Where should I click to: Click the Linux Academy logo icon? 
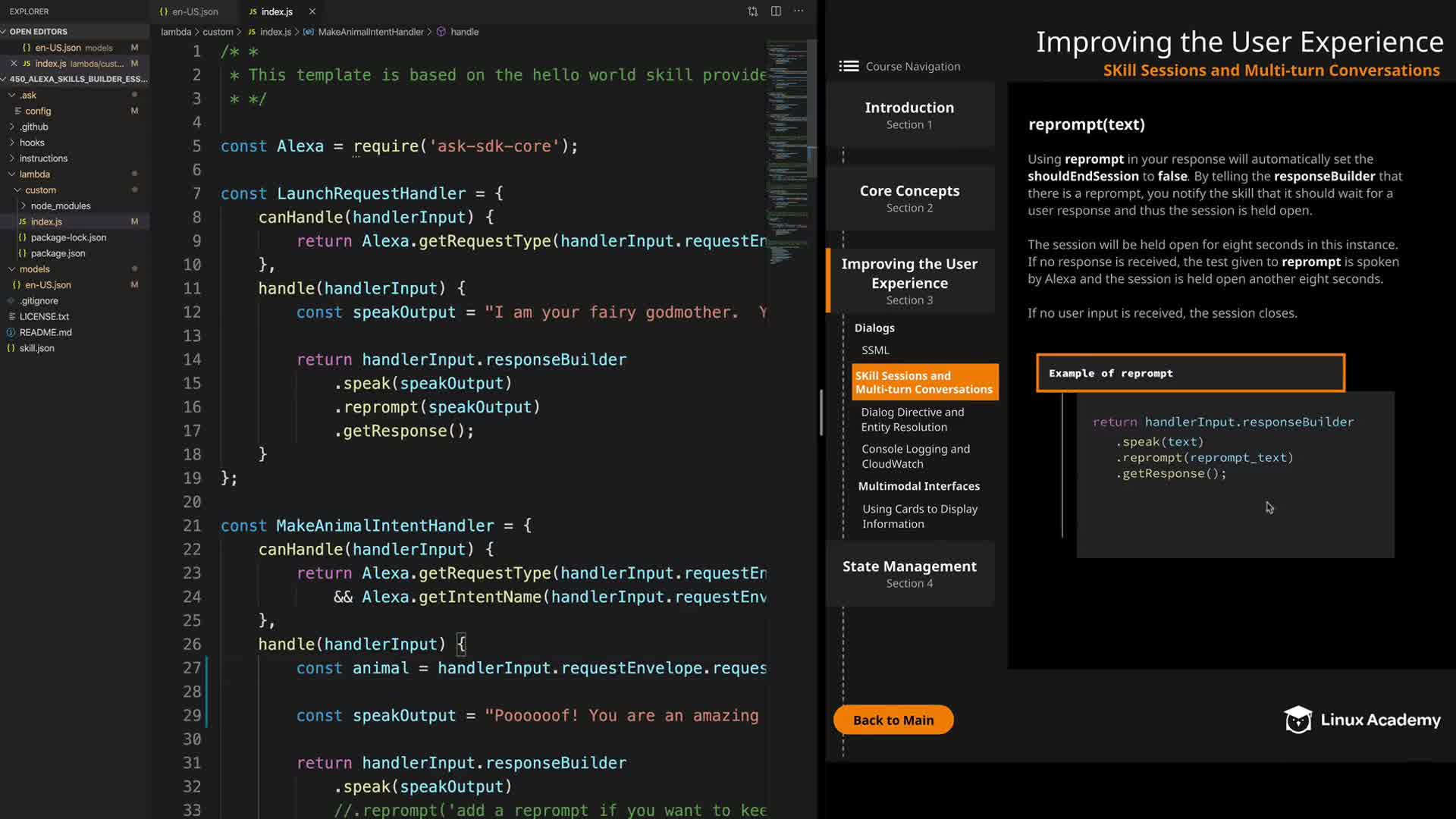1298,720
